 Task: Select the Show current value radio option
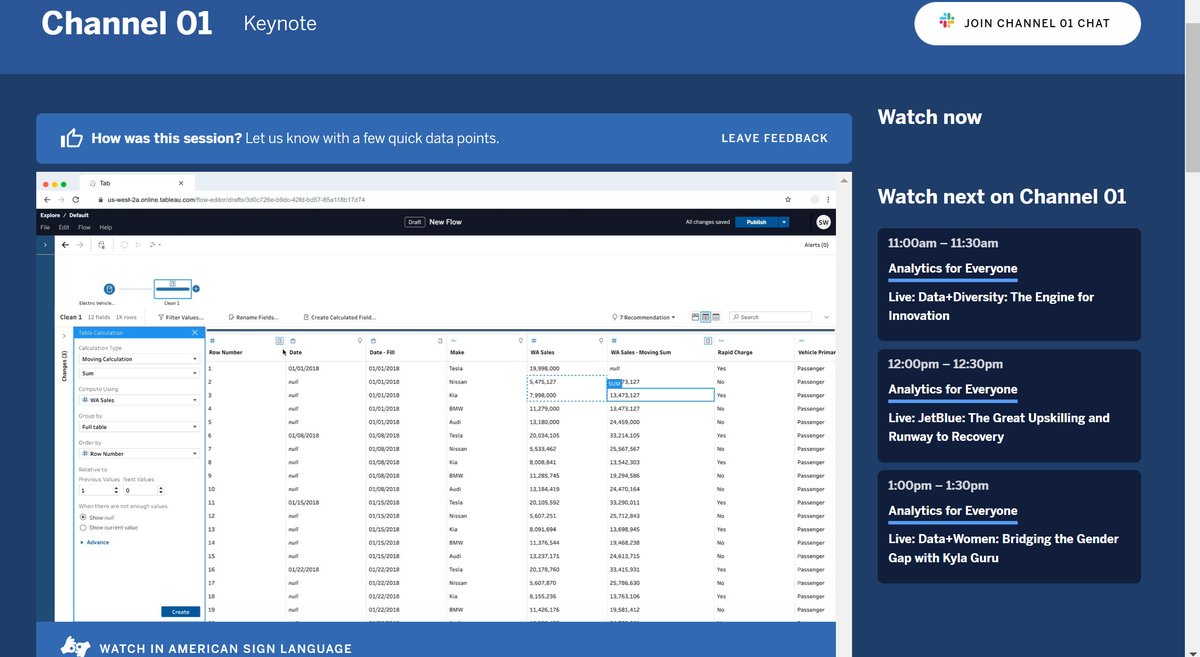tap(82, 527)
